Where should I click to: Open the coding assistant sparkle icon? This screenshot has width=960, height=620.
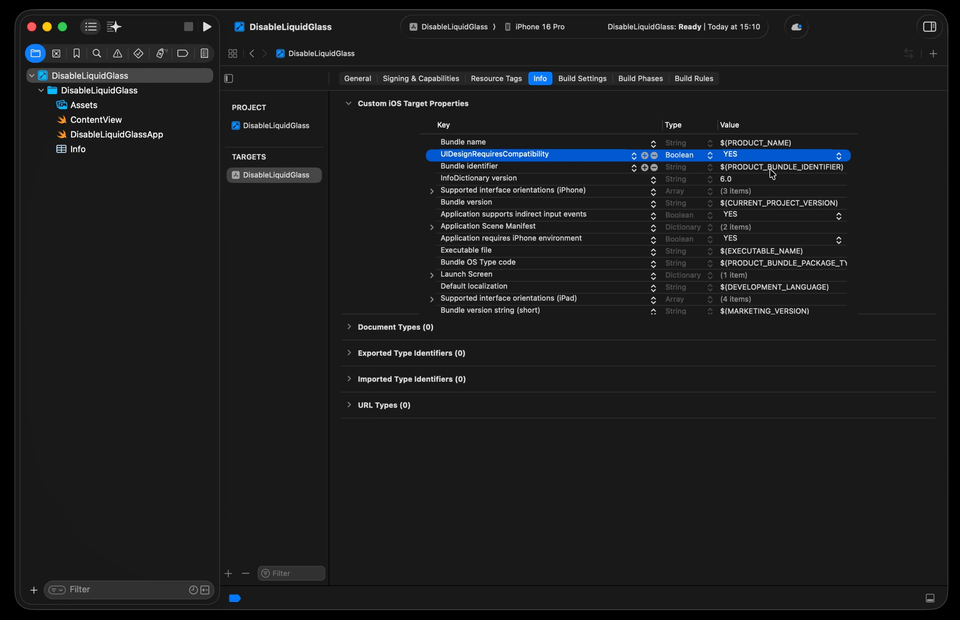[114, 26]
